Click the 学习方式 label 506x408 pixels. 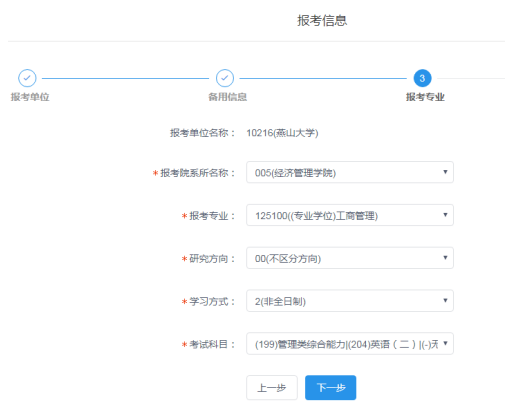(x=212, y=301)
